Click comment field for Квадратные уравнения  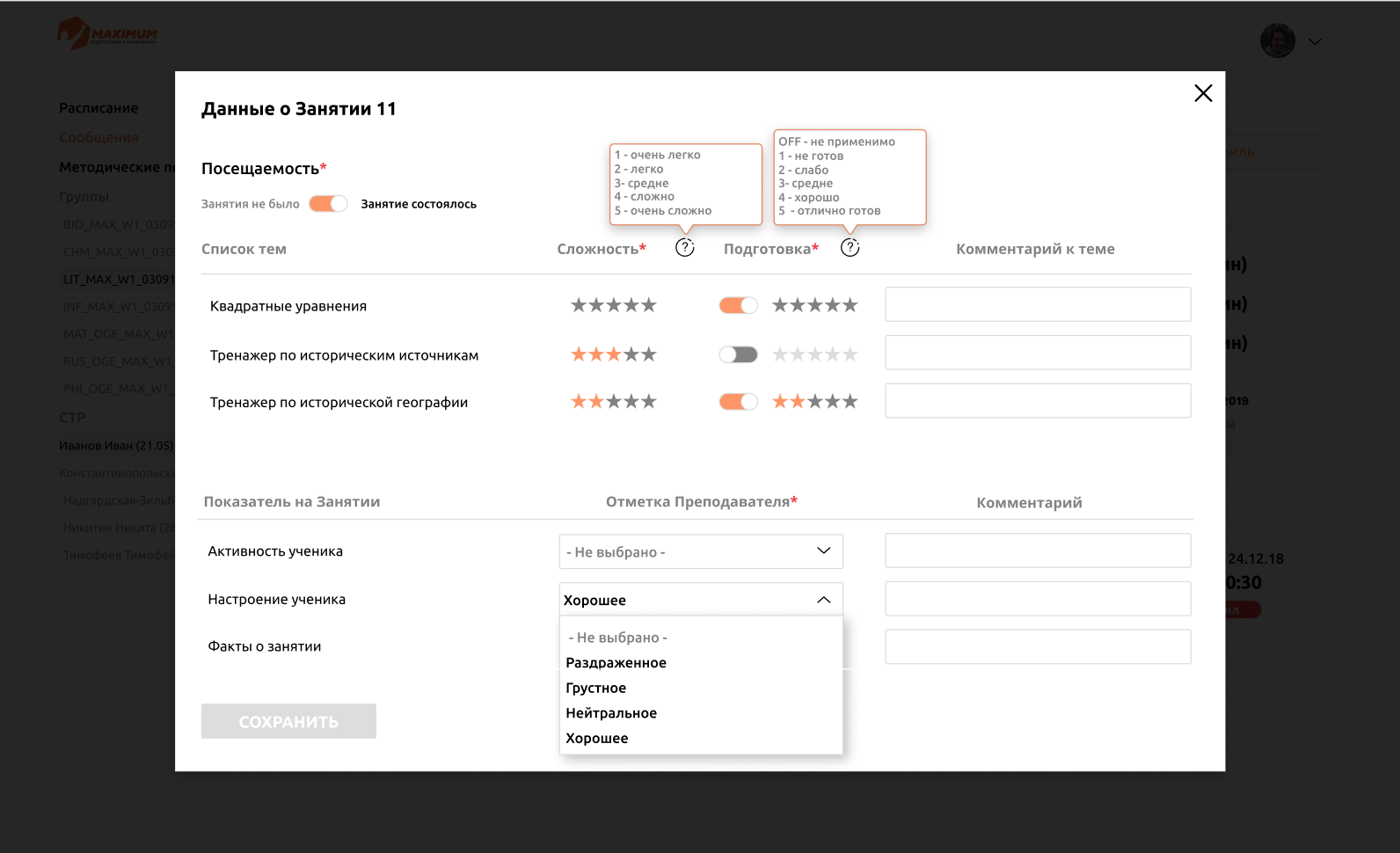tap(1038, 304)
